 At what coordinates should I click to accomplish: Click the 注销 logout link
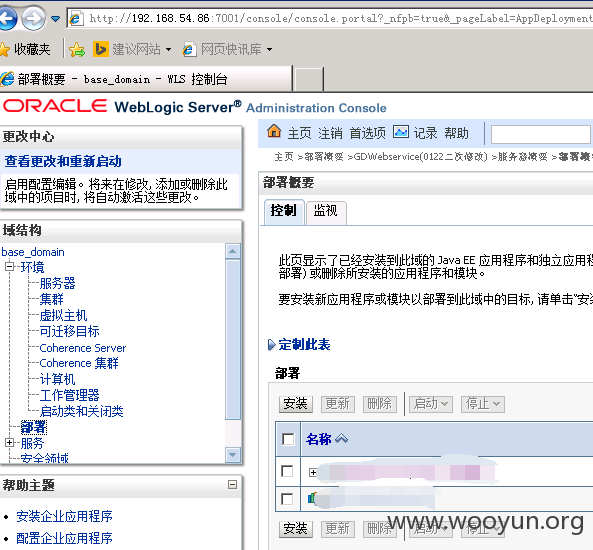click(330, 133)
